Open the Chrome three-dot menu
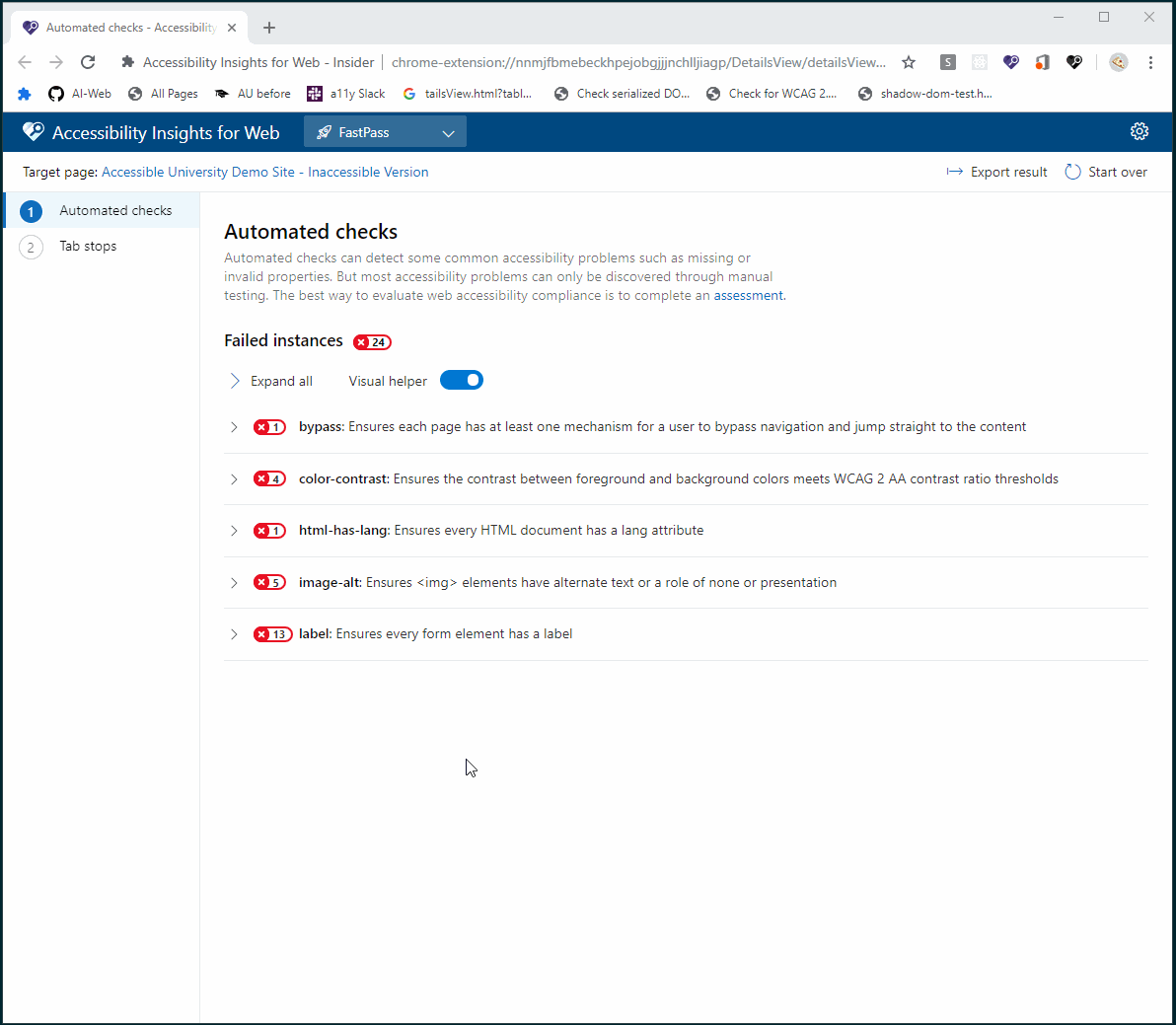The image size is (1176, 1025). point(1149,62)
